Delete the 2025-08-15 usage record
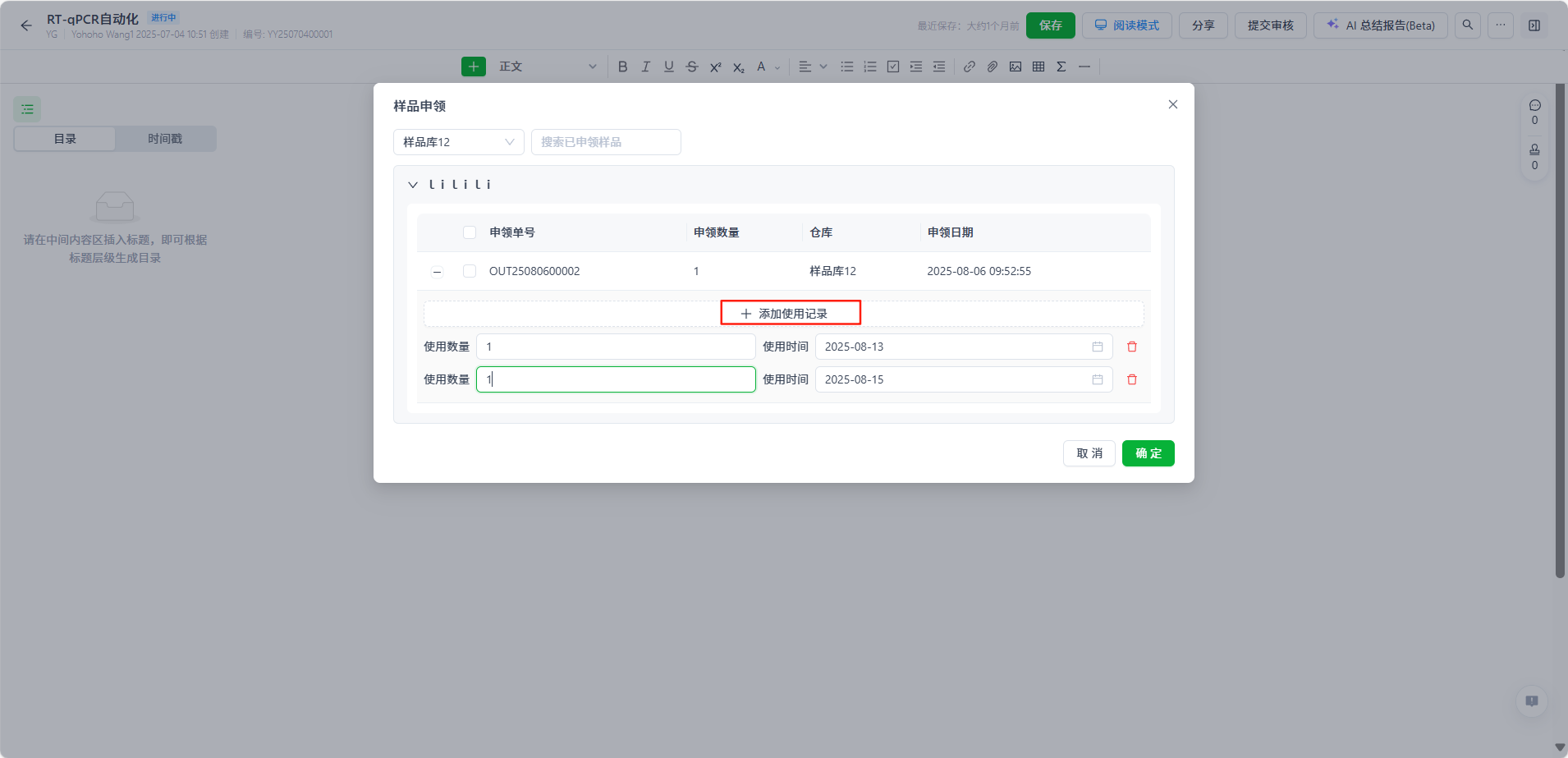Image resolution: width=1568 pixels, height=758 pixels. [x=1131, y=379]
